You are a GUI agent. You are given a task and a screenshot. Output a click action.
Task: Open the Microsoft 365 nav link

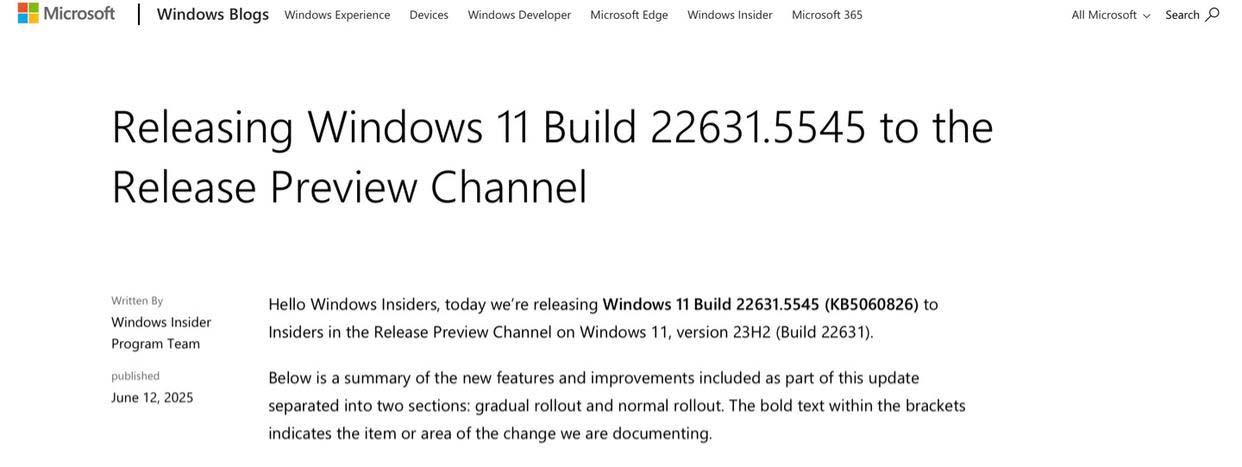coord(827,15)
